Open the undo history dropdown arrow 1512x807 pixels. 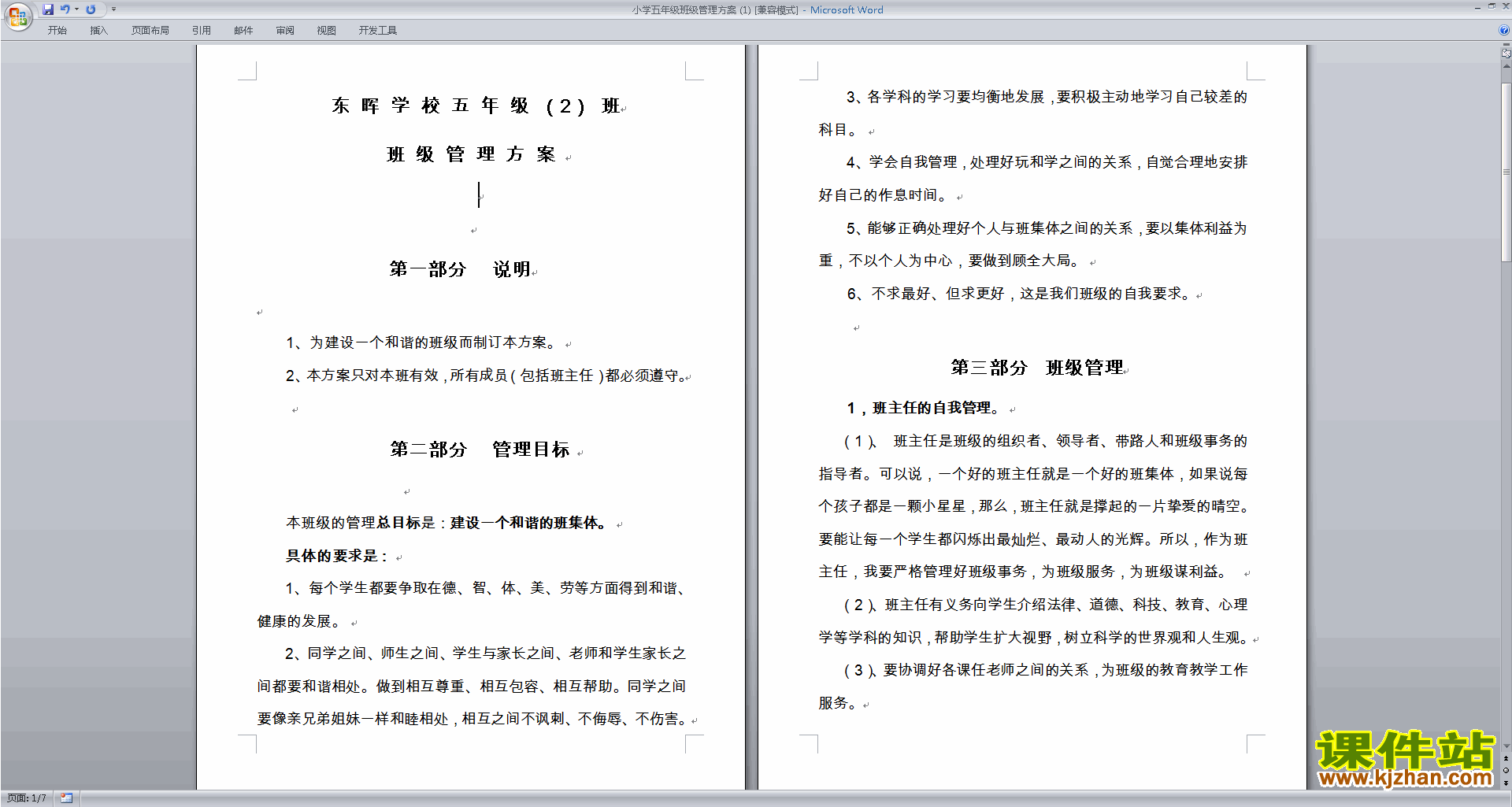[77, 9]
